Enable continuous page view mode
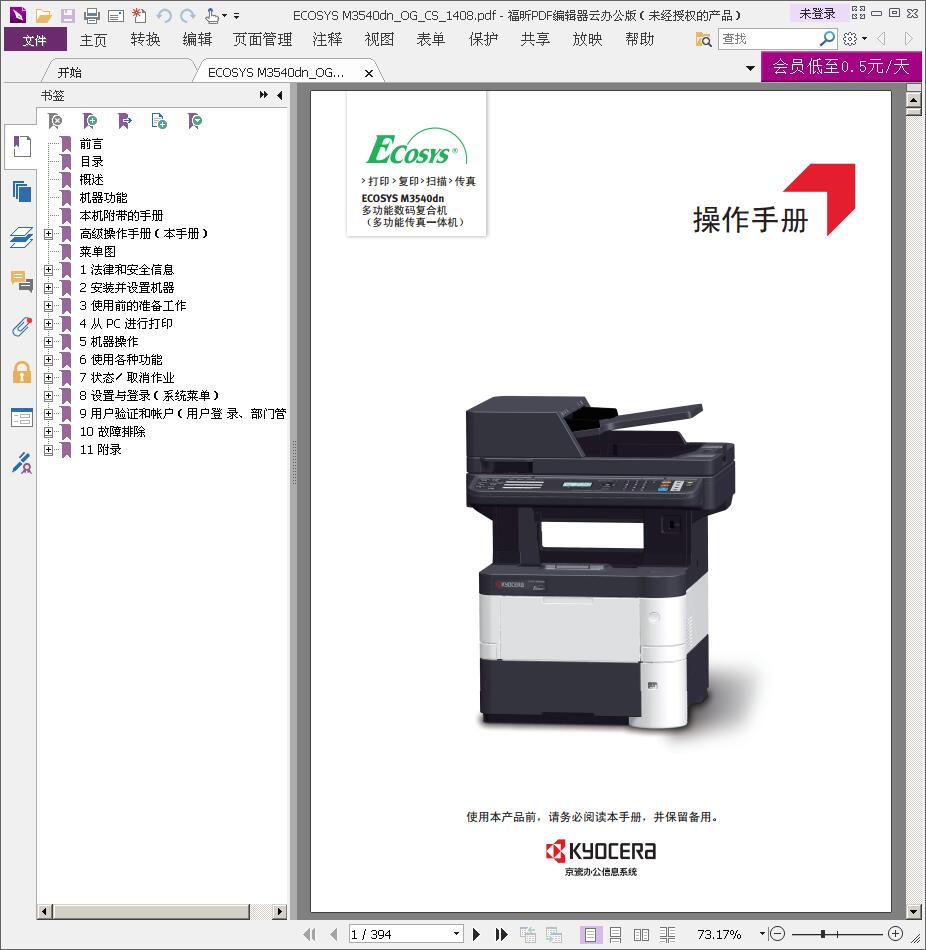This screenshot has height=950, width=926. (x=615, y=934)
